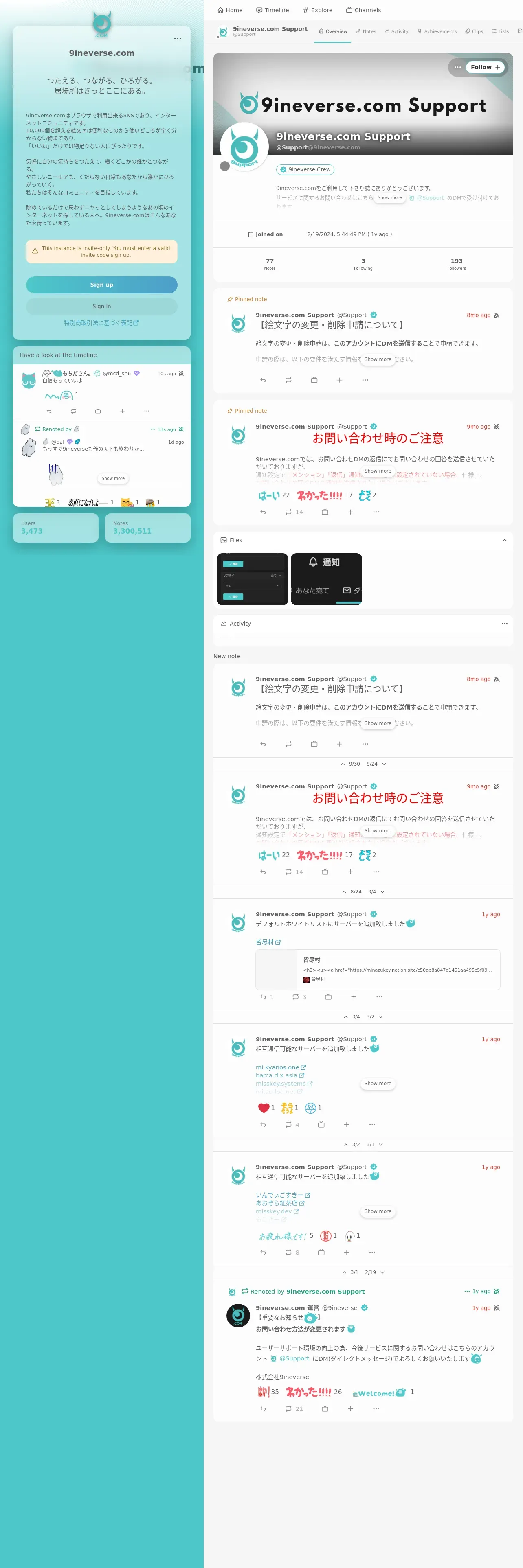Renote the 運営 note with 21 renotes
This screenshot has width=523, height=1568.
click(294, 1409)
